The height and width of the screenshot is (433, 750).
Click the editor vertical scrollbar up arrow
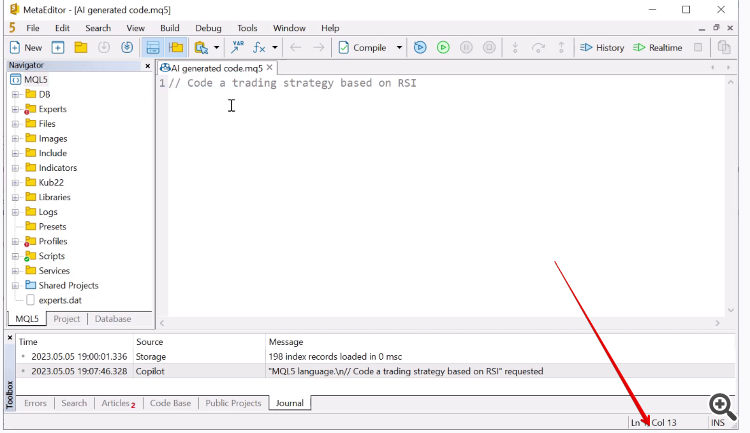click(x=730, y=82)
